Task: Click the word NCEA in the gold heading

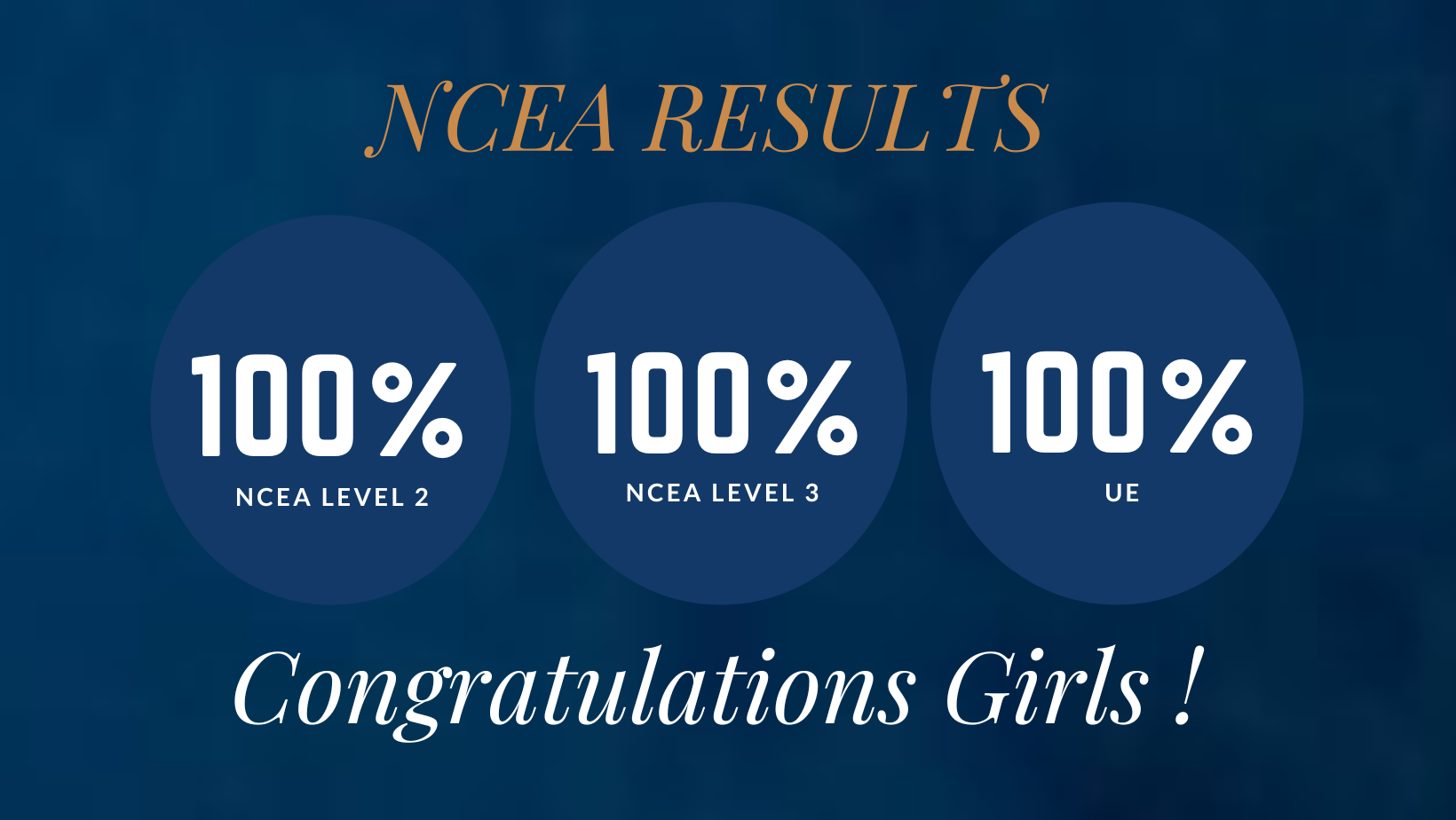Action: (x=493, y=119)
